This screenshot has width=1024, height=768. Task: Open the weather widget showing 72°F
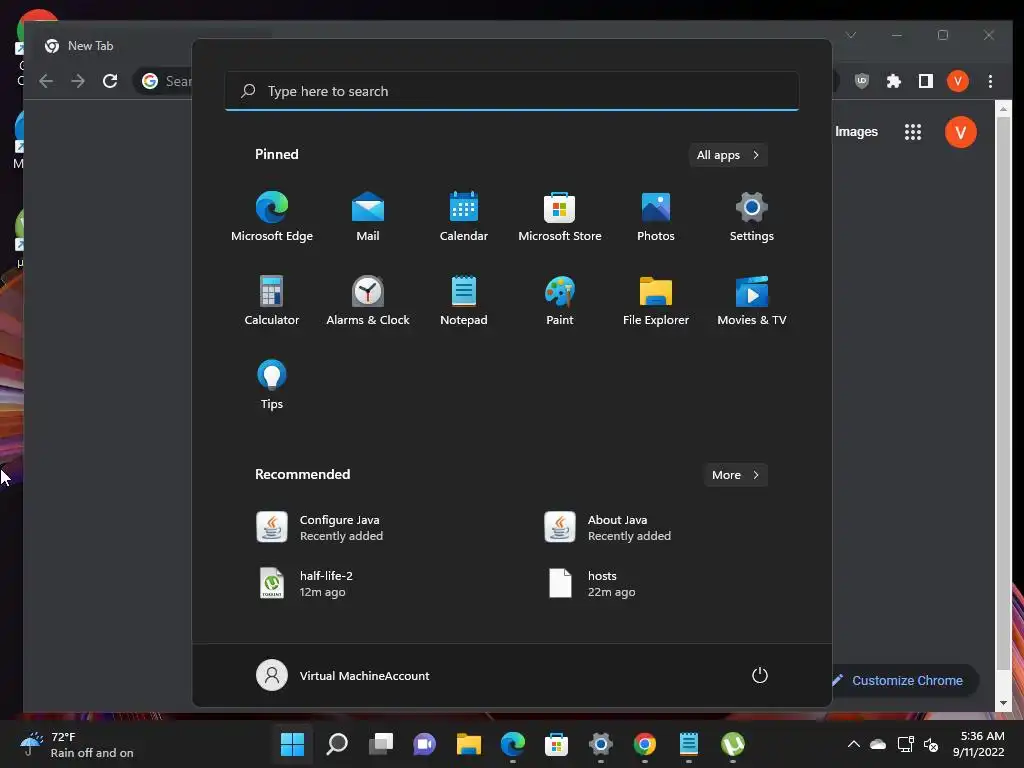pos(77,744)
